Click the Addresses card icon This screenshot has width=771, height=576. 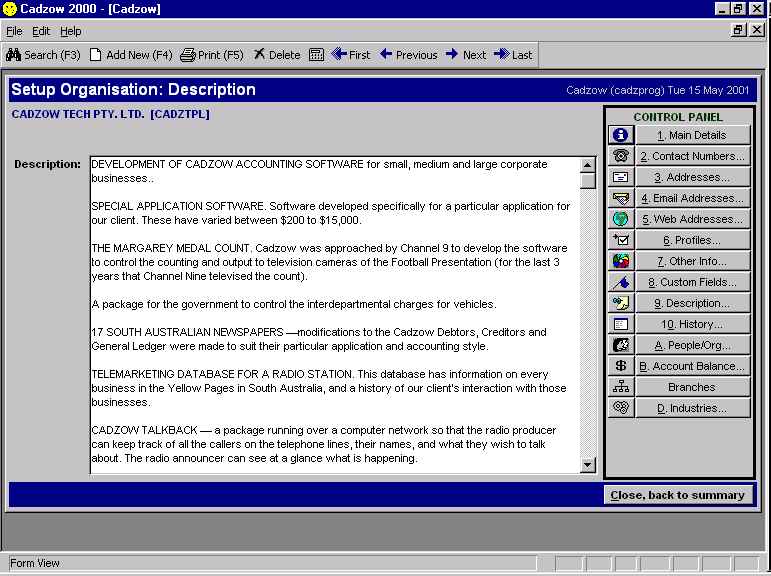tap(621, 177)
